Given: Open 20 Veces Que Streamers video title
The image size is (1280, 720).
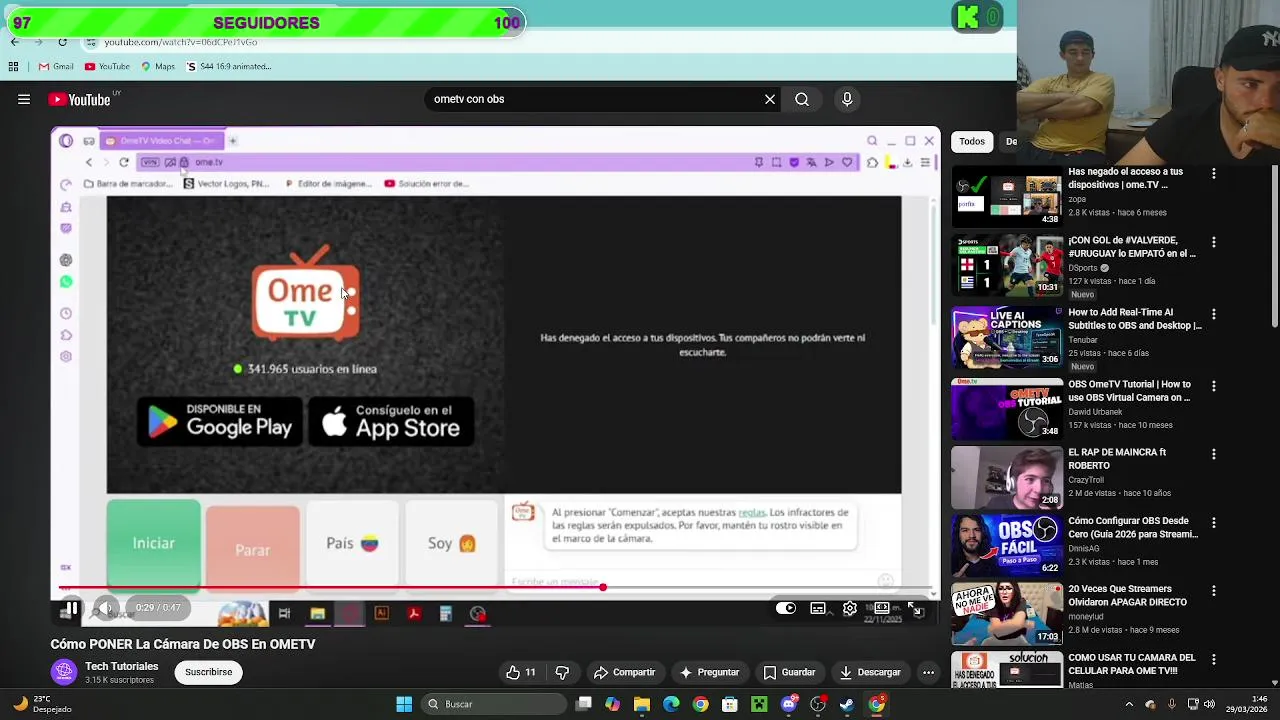Looking at the screenshot, I should [x=1127, y=595].
